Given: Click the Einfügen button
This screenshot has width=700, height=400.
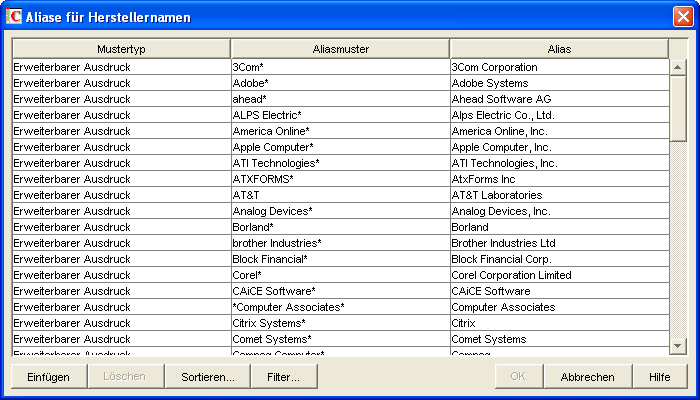Looking at the screenshot, I should coord(48,377).
